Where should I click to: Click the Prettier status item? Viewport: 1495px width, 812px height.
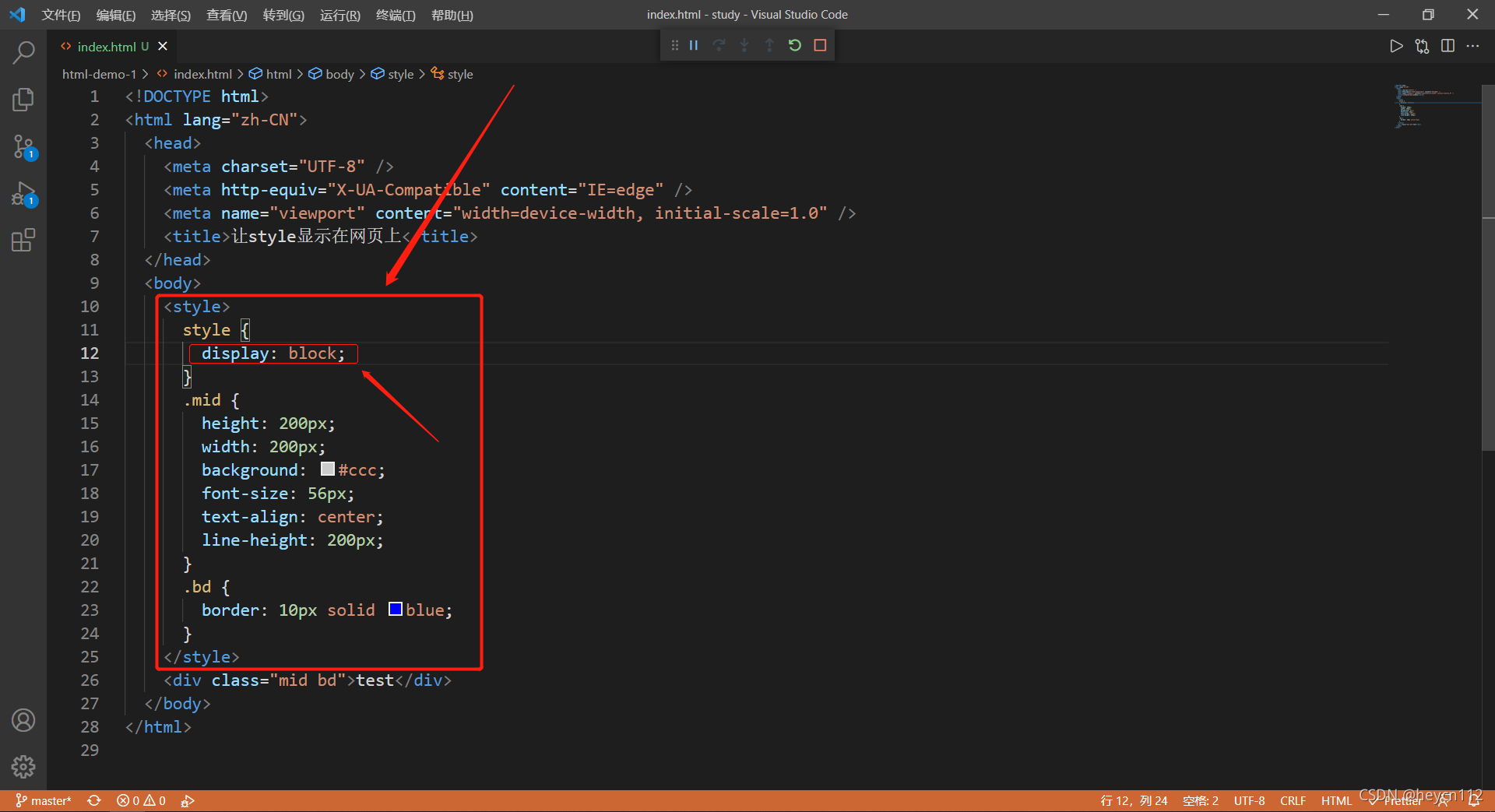coord(1397,800)
